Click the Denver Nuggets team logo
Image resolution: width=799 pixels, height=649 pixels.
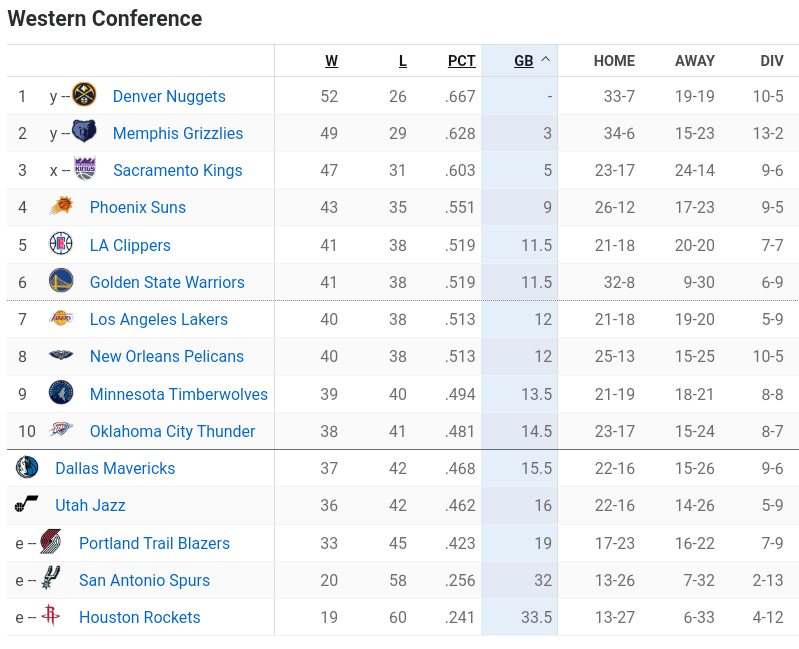point(85,96)
